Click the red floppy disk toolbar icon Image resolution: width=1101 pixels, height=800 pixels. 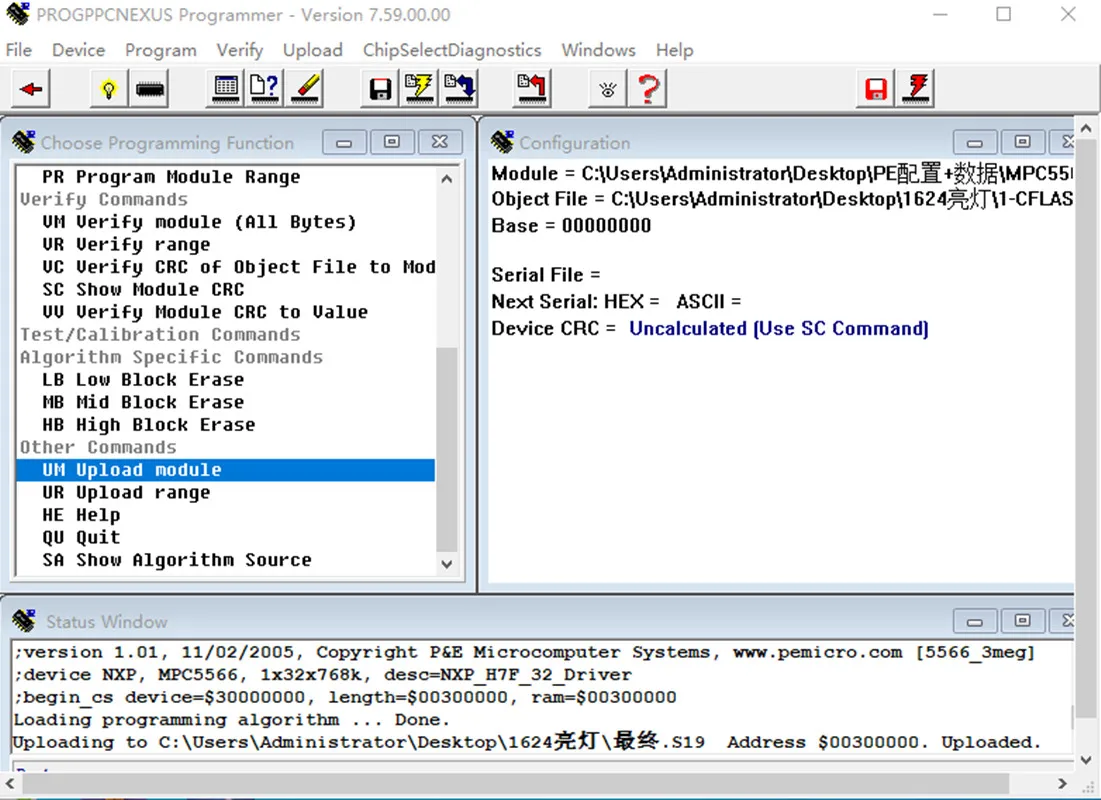point(876,89)
